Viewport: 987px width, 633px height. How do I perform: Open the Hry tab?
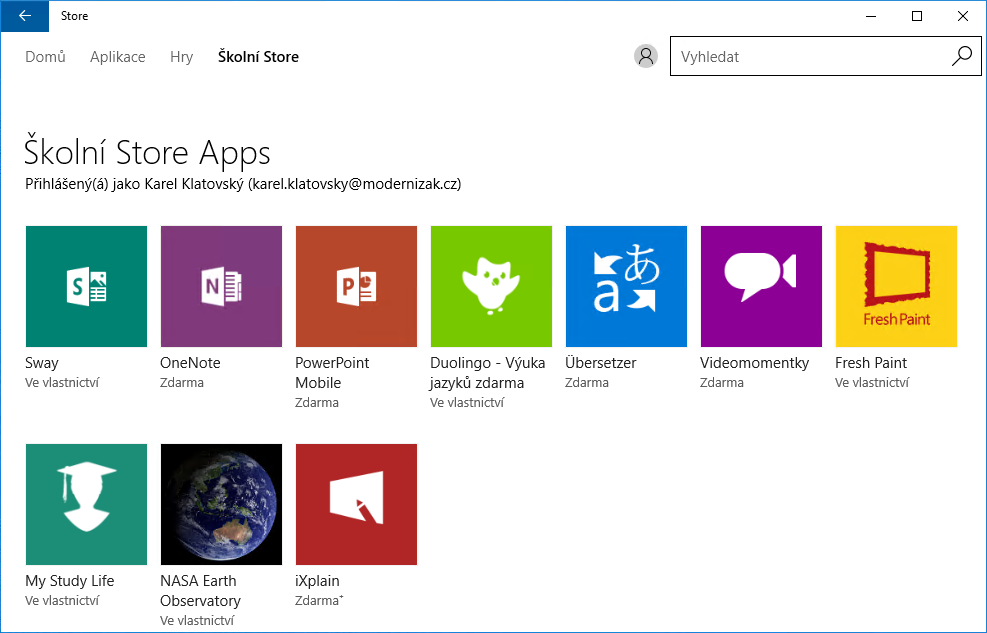point(181,57)
